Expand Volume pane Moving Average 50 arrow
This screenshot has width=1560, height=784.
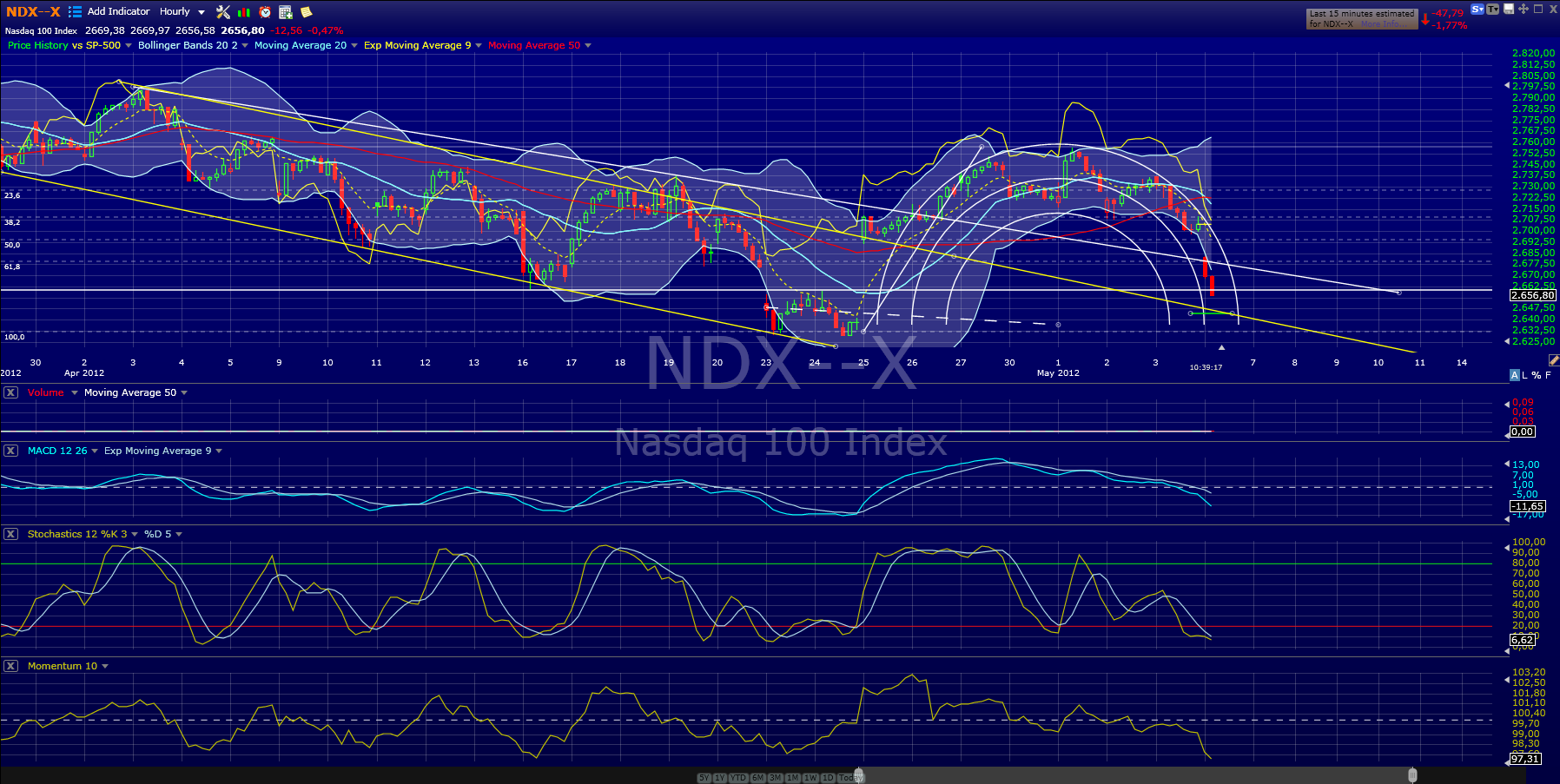click(184, 392)
